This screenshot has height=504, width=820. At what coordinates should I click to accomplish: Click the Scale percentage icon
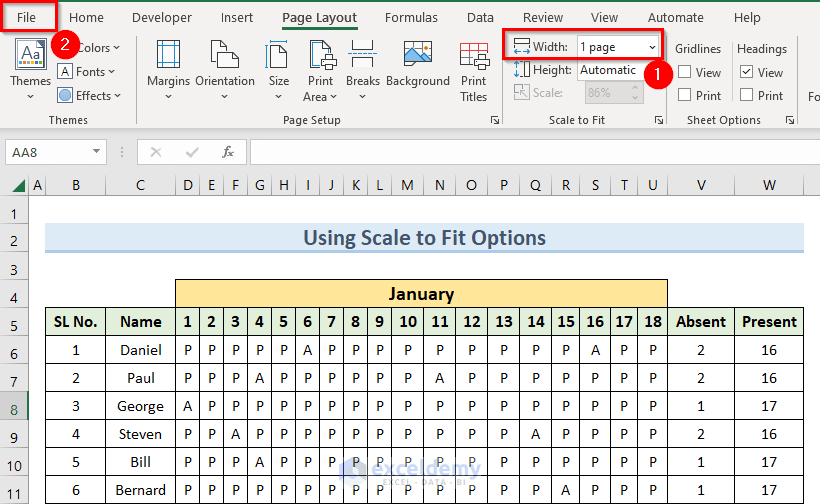point(521,93)
